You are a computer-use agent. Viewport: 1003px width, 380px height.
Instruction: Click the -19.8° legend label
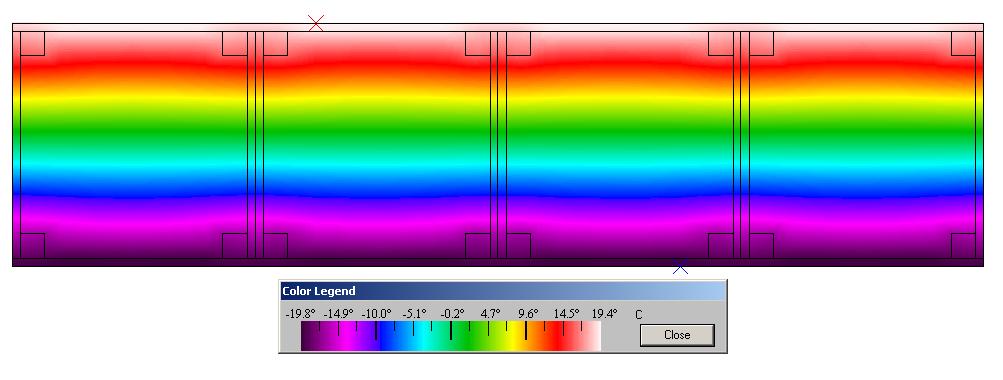[x=301, y=313]
